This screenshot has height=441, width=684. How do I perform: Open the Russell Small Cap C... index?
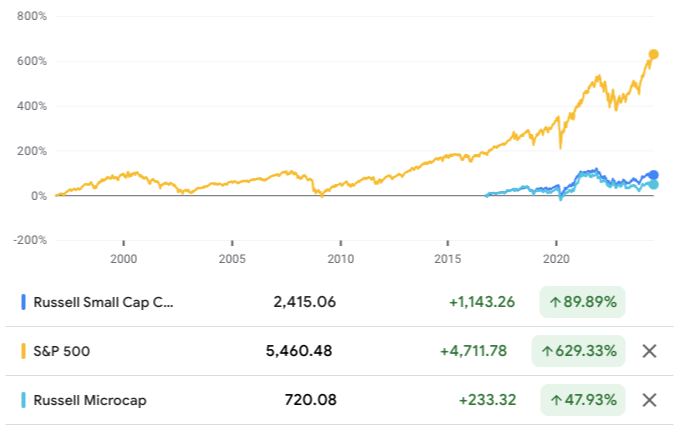pyautogui.click(x=103, y=302)
